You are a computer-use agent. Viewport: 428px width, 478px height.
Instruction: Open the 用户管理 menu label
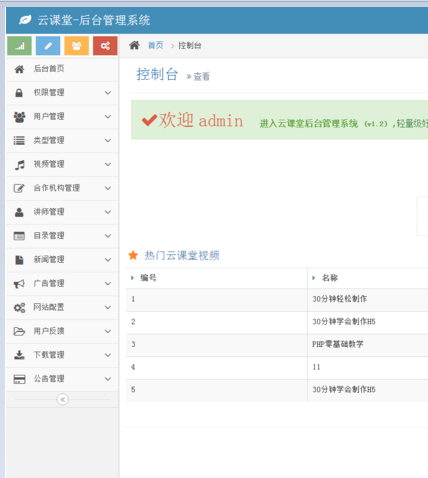point(49,116)
